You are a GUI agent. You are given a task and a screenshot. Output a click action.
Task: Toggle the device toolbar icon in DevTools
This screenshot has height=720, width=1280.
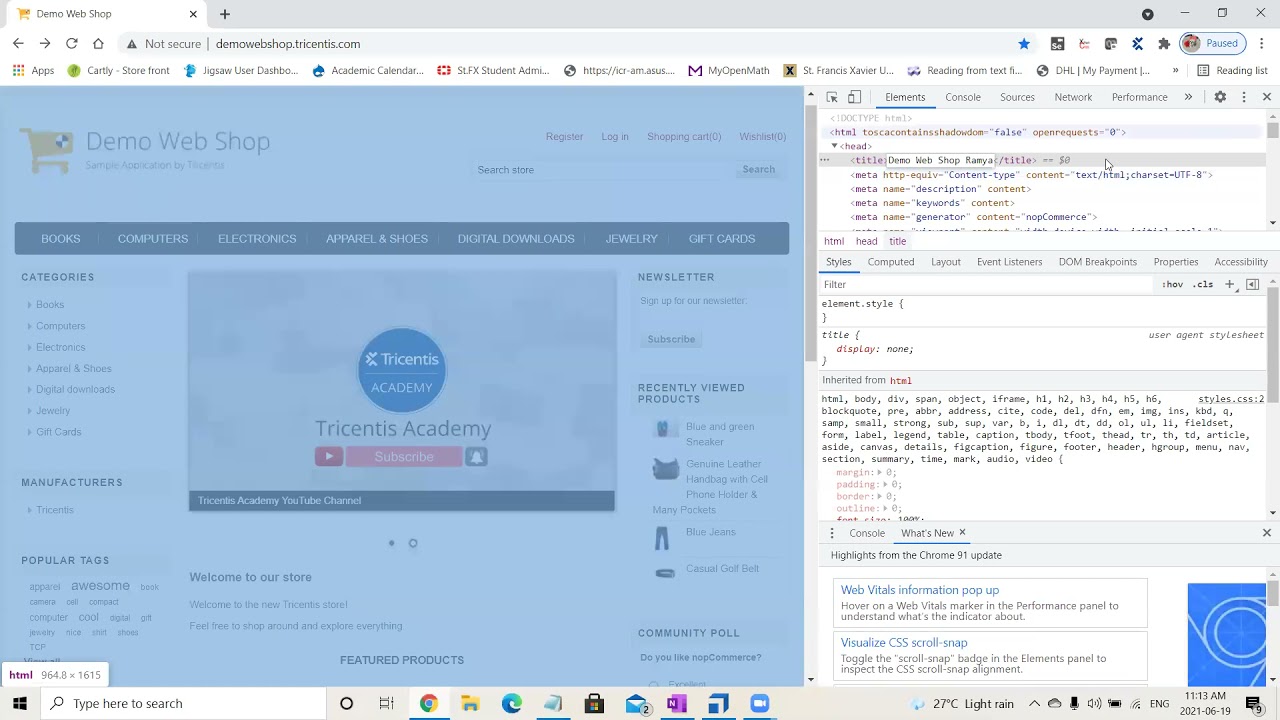coord(854,97)
